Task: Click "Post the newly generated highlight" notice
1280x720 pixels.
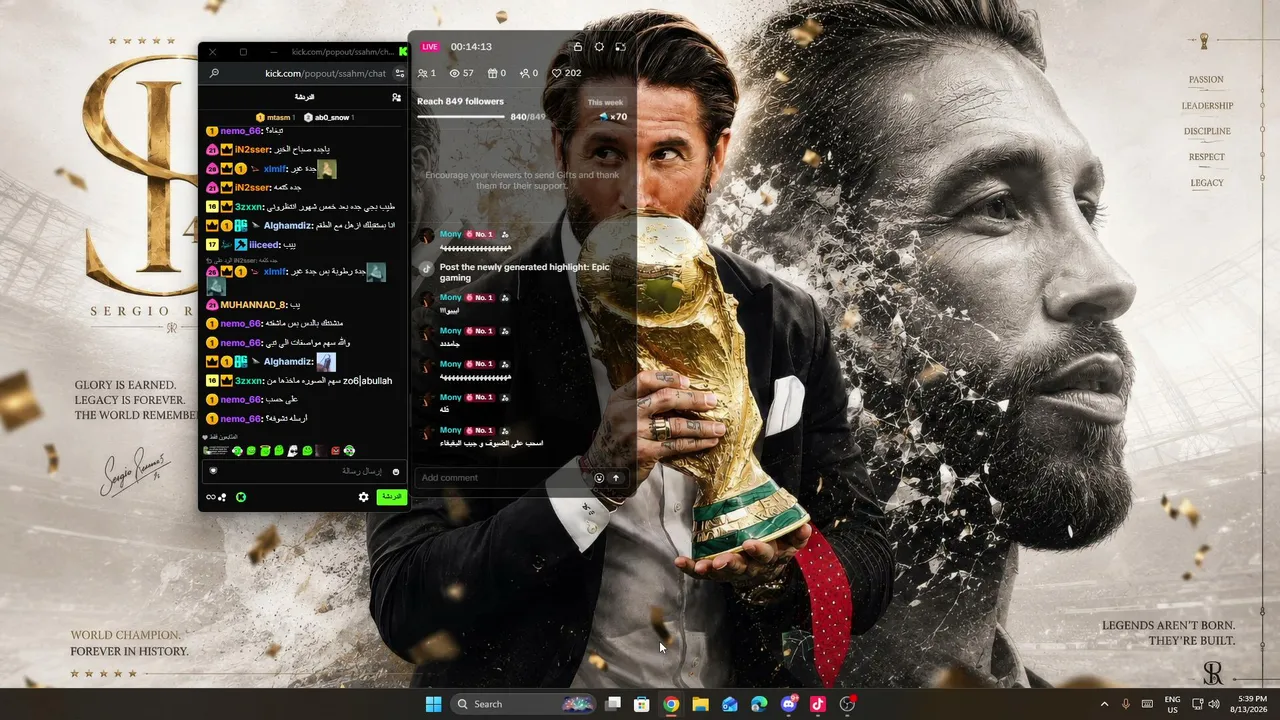Action: (x=524, y=272)
